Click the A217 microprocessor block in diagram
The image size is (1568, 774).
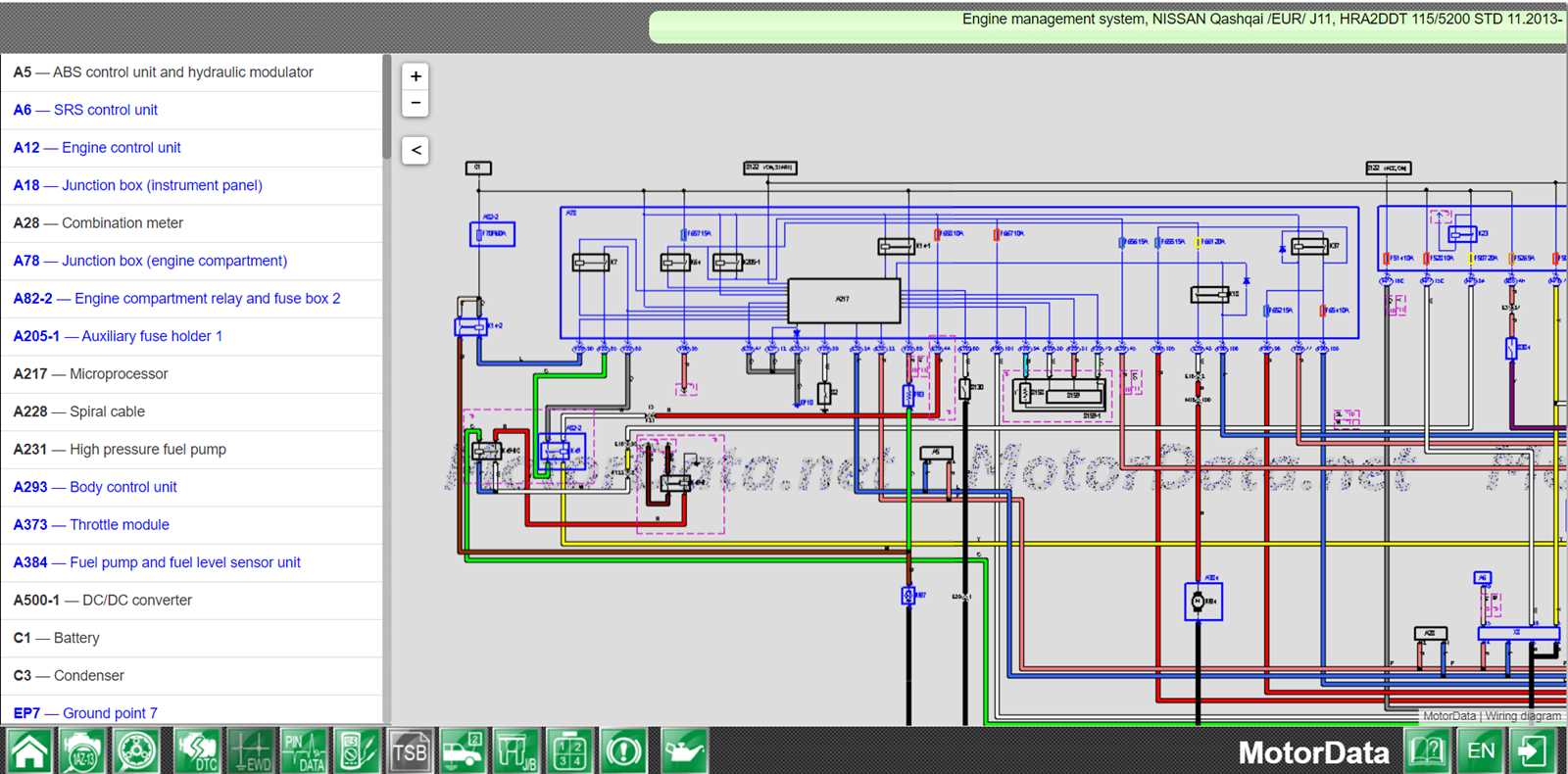pyautogui.click(x=844, y=301)
